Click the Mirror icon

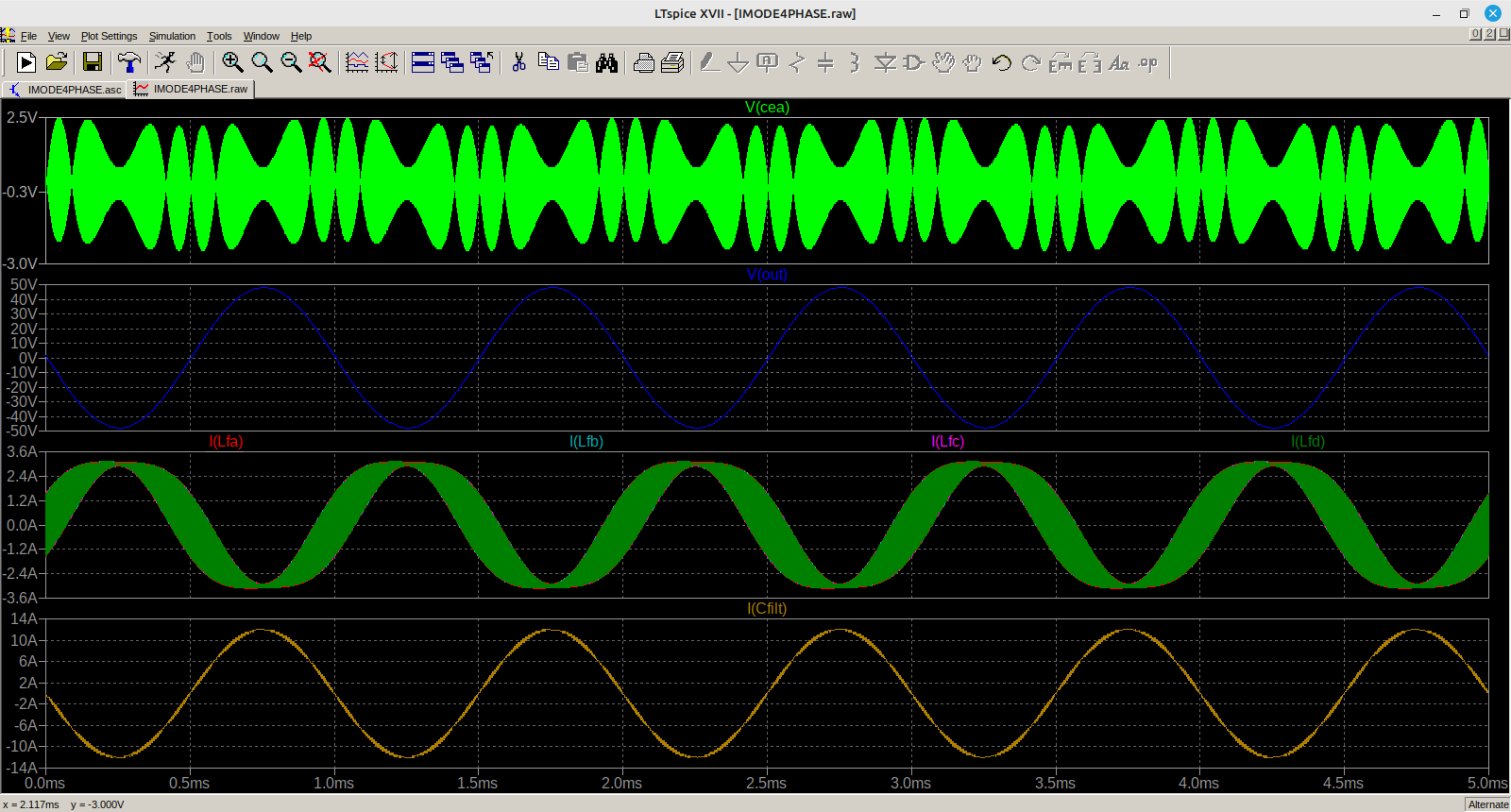[x=1090, y=62]
